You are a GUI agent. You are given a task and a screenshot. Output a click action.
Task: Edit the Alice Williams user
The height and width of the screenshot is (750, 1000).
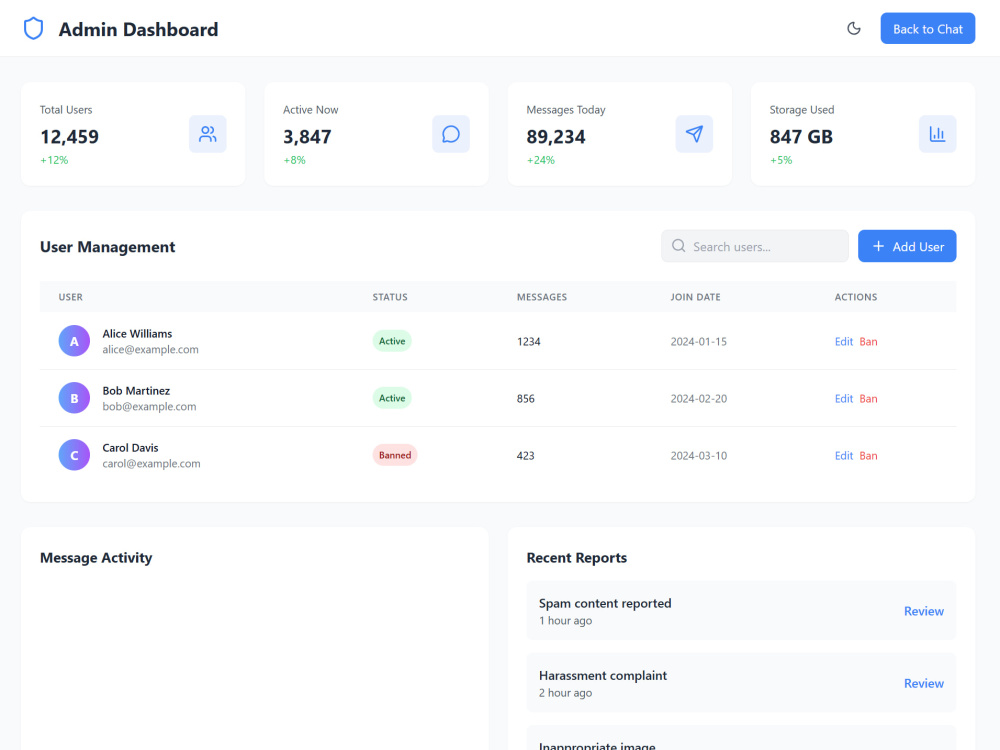(843, 341)
